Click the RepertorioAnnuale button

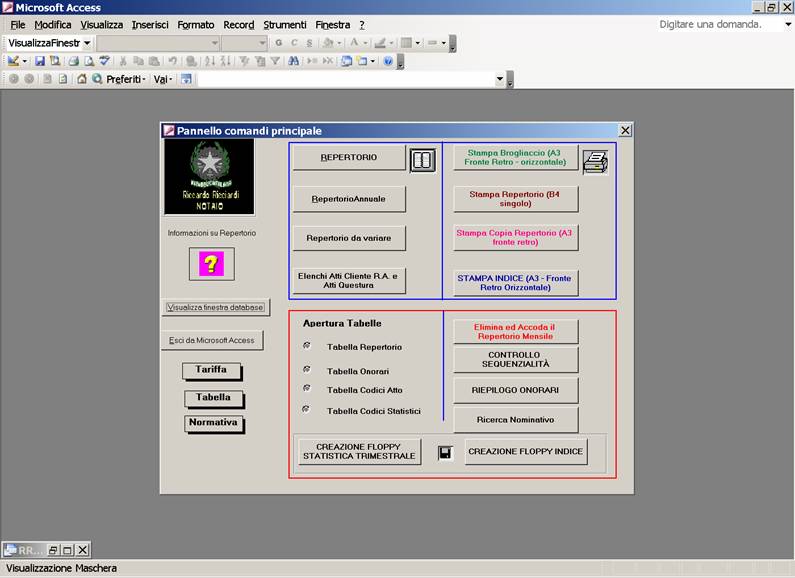point(349,199)
